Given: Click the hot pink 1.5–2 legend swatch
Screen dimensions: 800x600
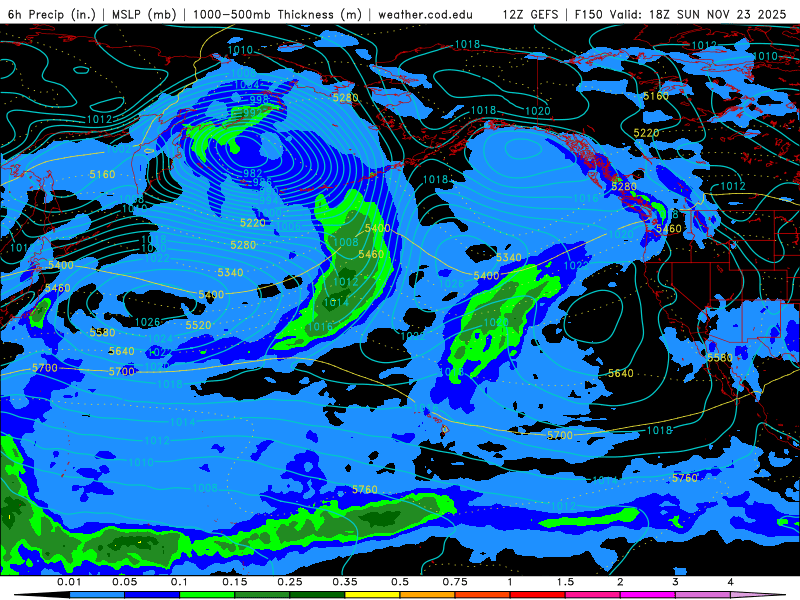Looking at the screenshot, I should click(593, 595).
